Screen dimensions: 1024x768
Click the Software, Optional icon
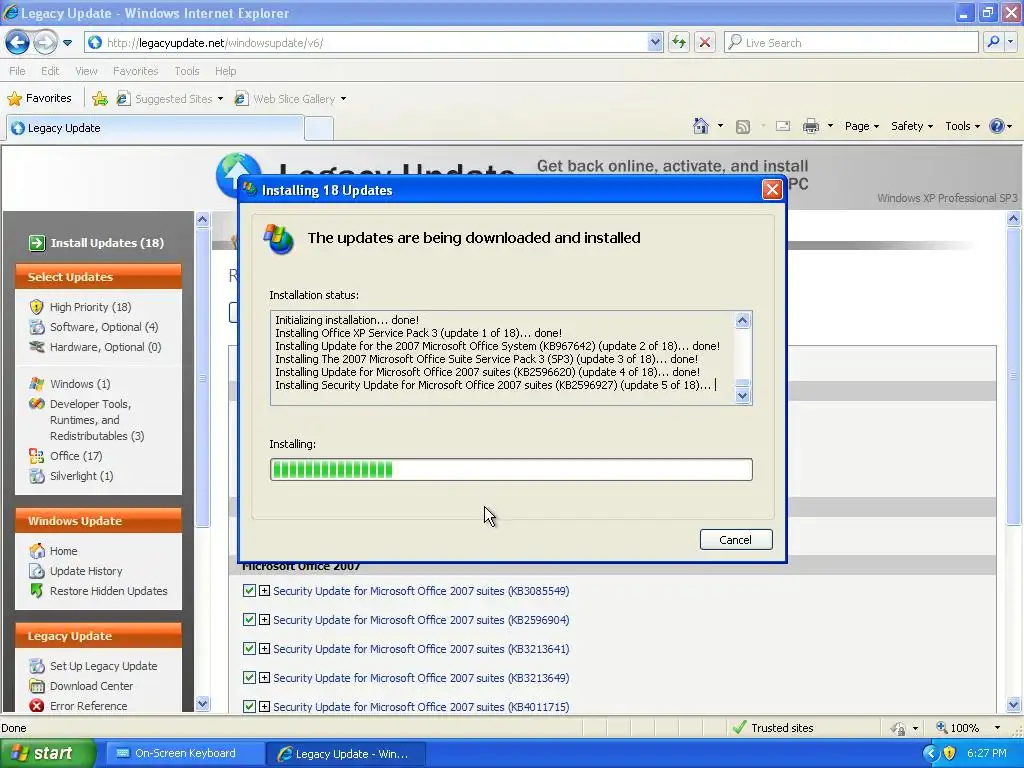click(x=37, y=327)
